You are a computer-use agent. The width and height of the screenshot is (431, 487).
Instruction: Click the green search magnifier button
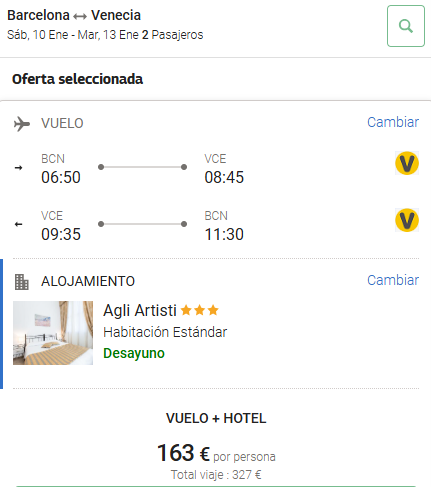pyautogui.click(x=406, y=26)
